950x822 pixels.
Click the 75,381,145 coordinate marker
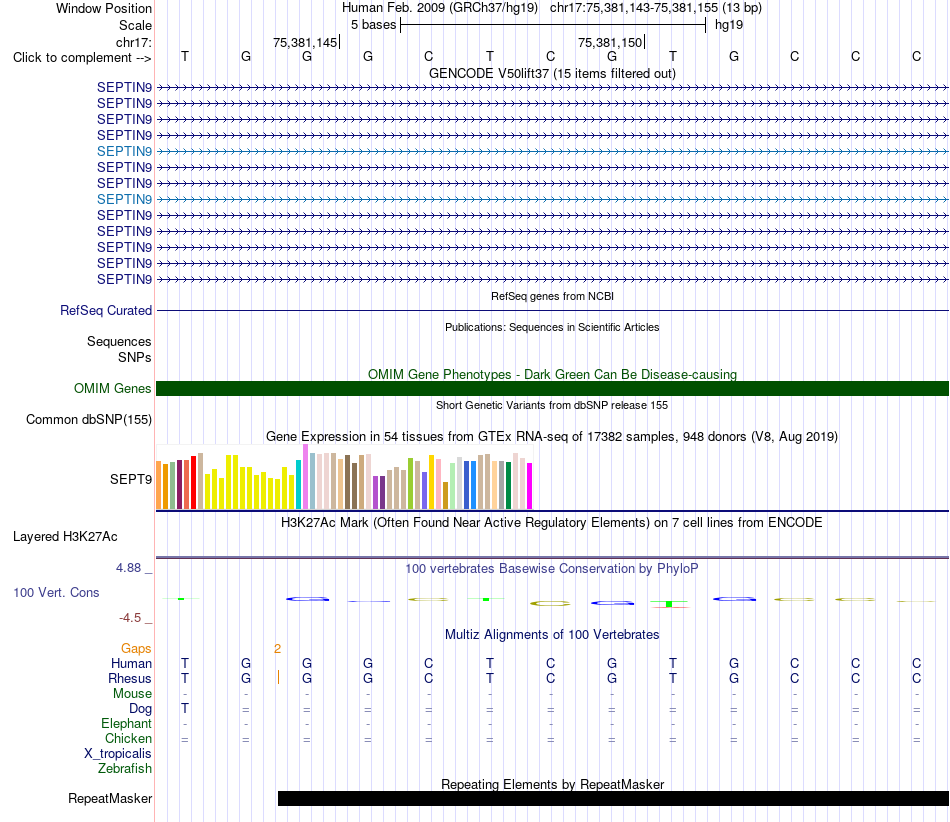coord(305,42)
